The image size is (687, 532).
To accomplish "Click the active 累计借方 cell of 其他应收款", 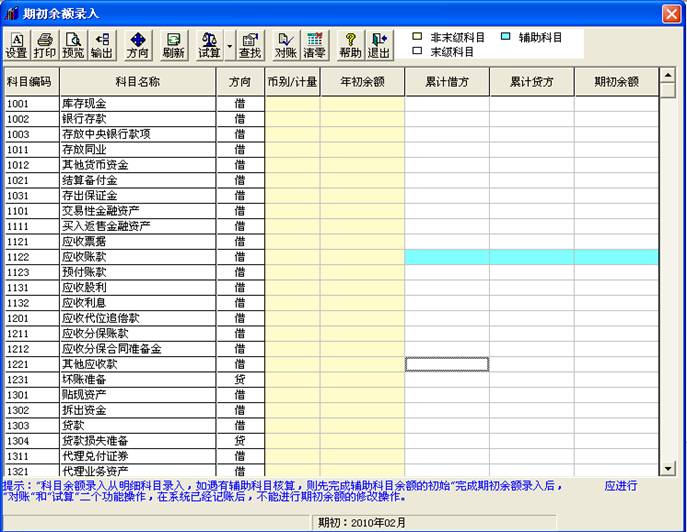I will tap(447, 365).
